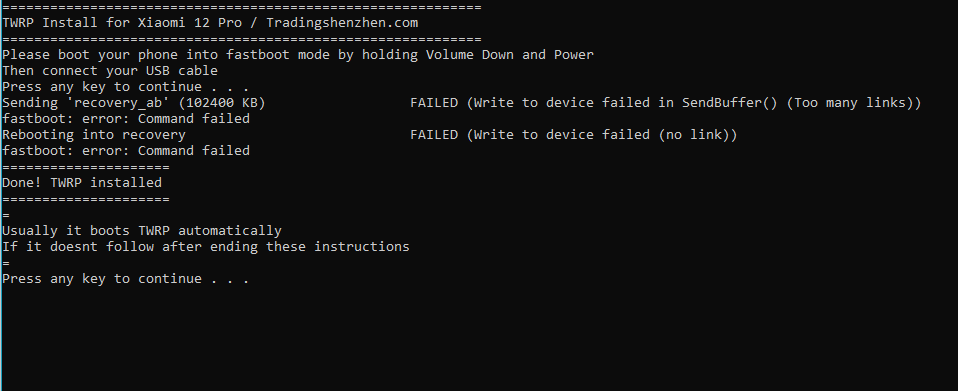Click the Tradingshenzhen.com text in the header
This screenshot has height=391, width=958.
pyautogui.click(x=342, y=23)
